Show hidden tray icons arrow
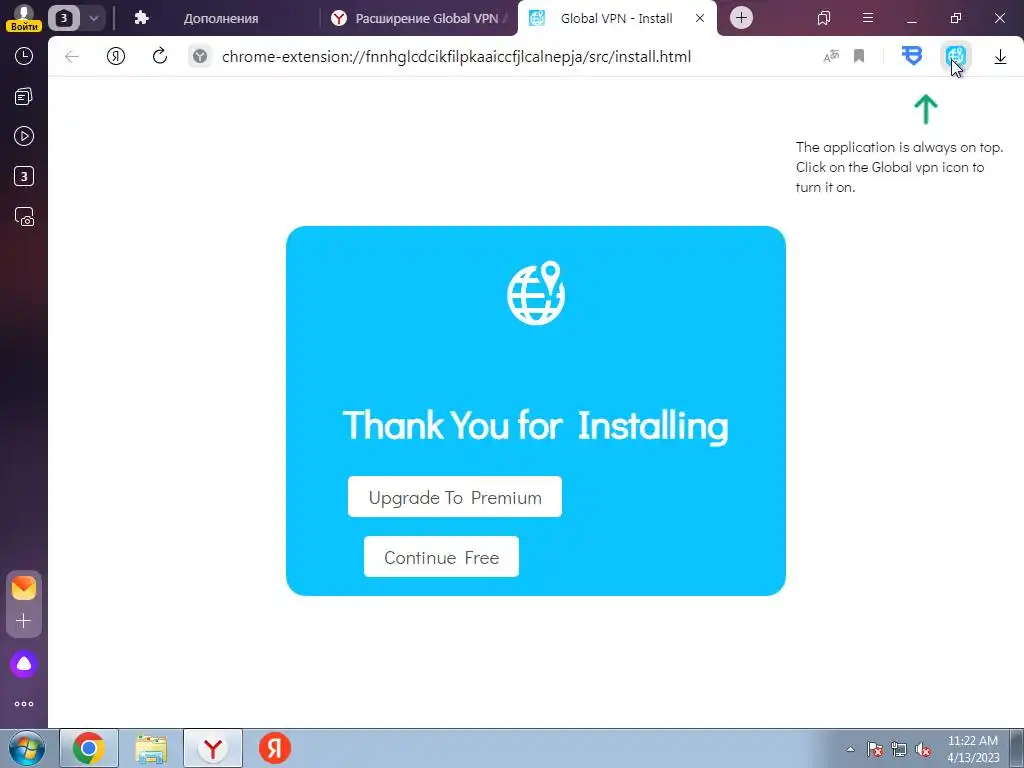1024x768 pixels. (850, 749)
